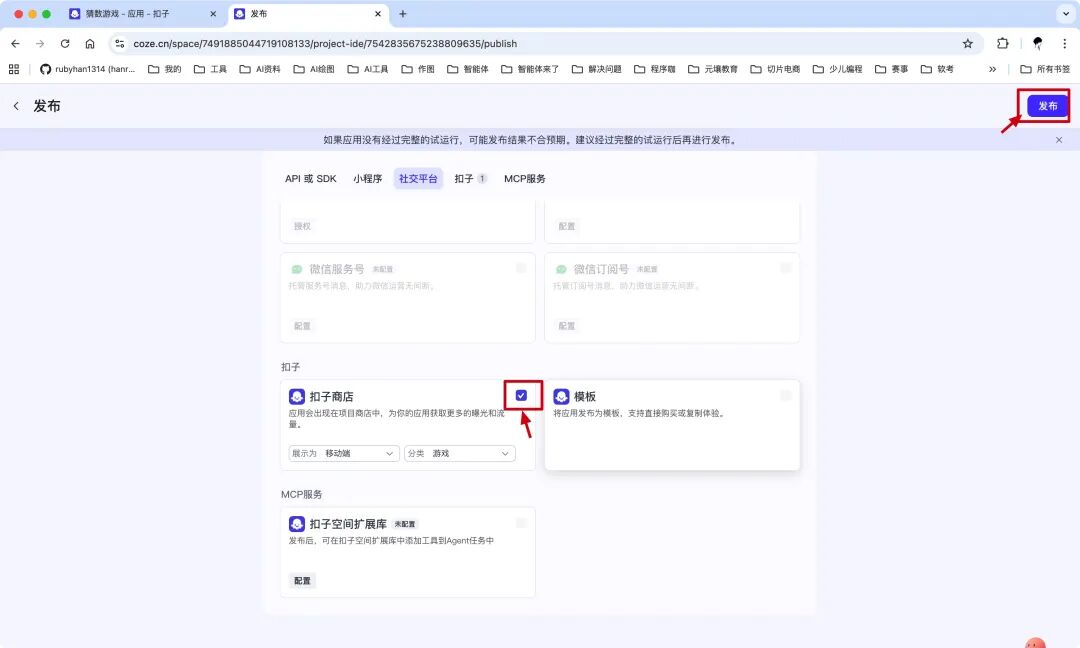Bookmark this page with the star icon

click(968, 43)
